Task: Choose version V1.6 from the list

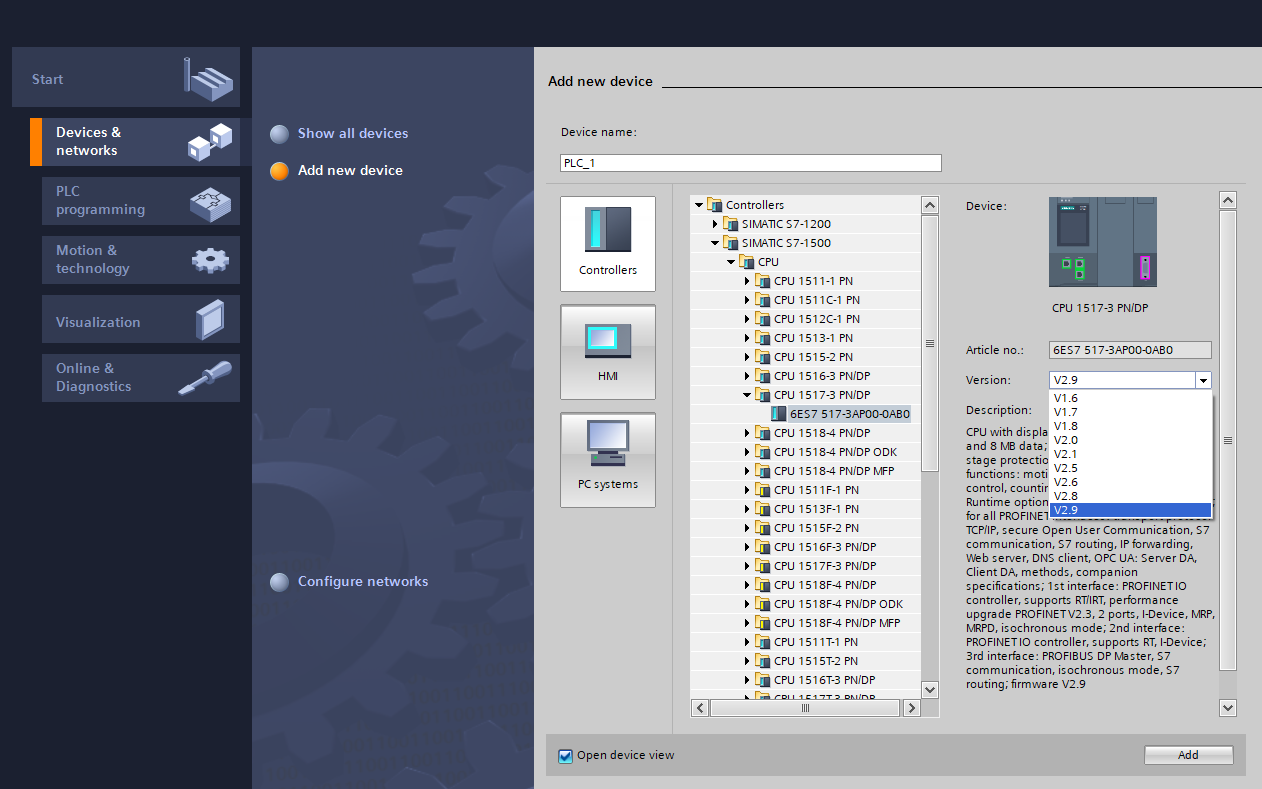Action: coord(1130,398)
